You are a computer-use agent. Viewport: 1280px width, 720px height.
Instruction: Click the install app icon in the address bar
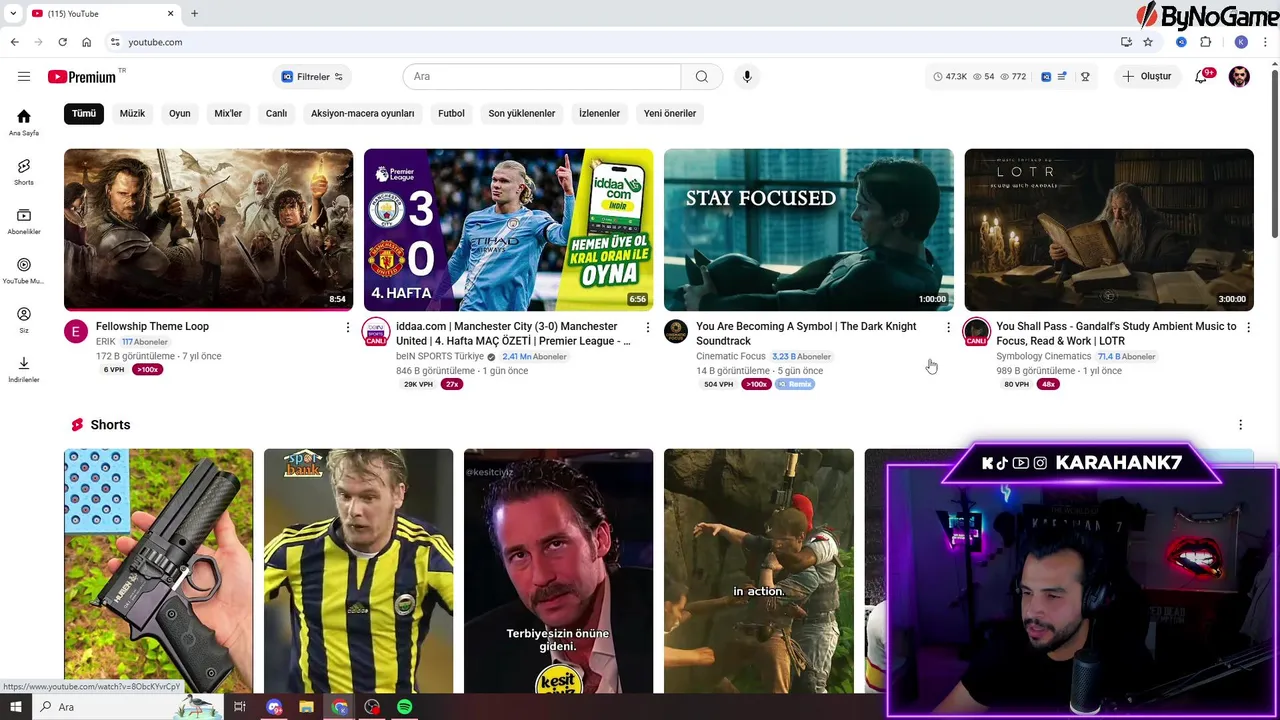point(1126,42)
